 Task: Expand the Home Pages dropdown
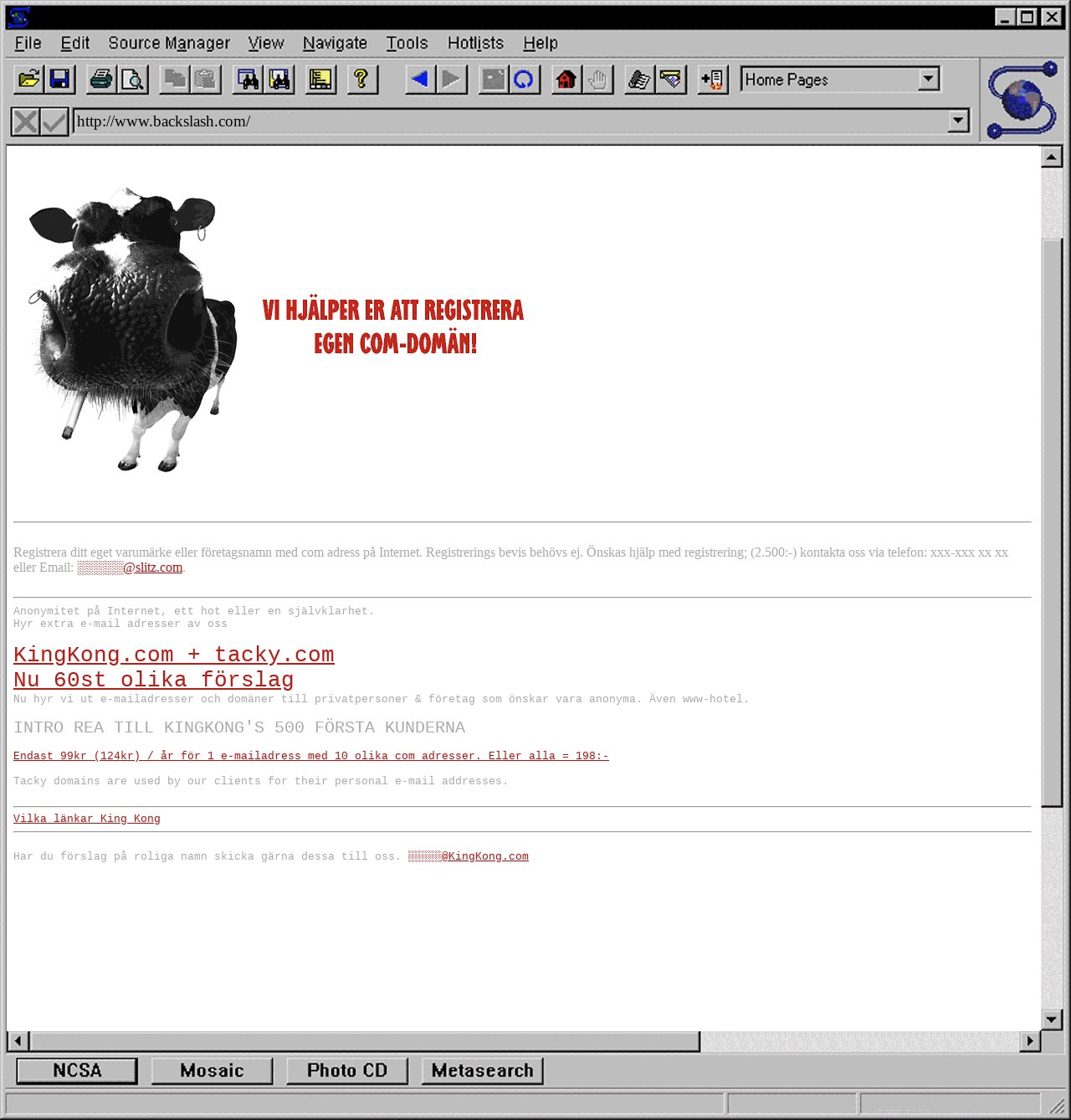928,80
